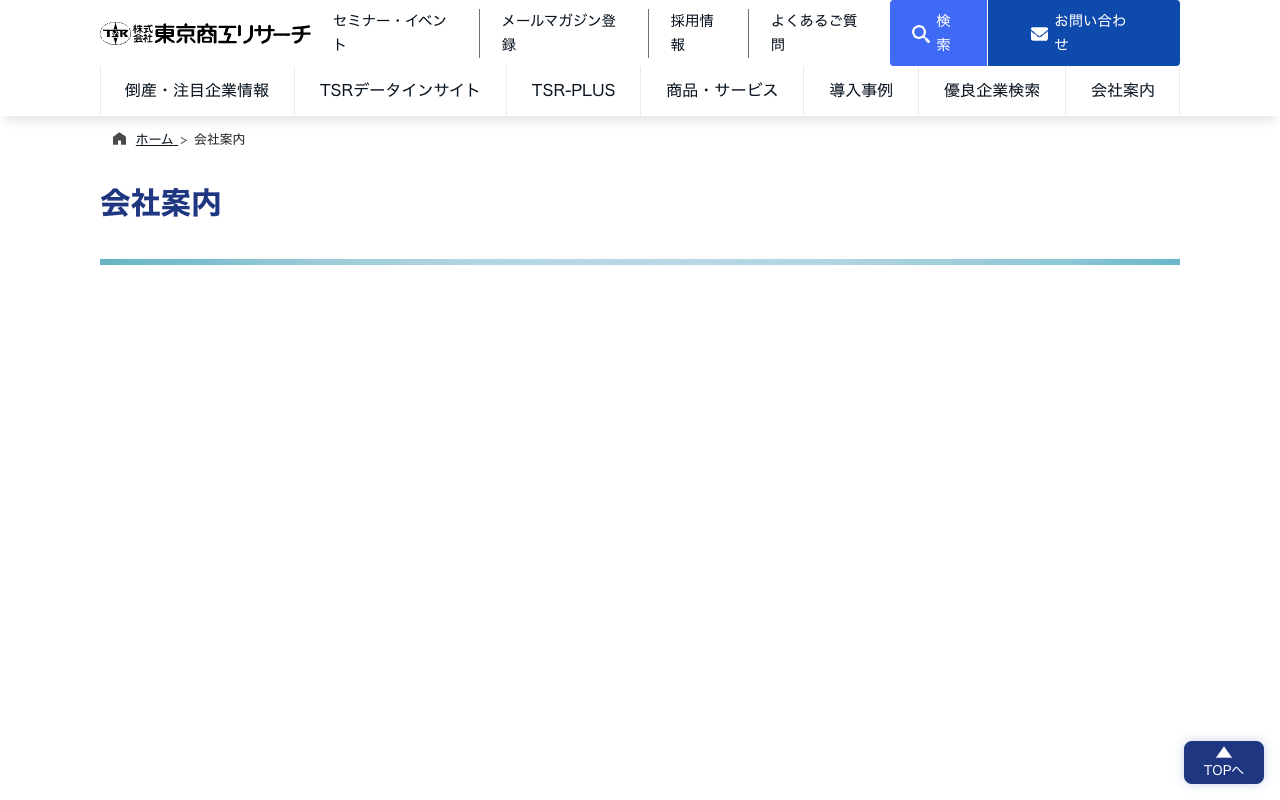Select the TSR-PLUS navigation tab
Image resolution: width=1280 pixels, height=800 pixels.
(x=573, y=90)
